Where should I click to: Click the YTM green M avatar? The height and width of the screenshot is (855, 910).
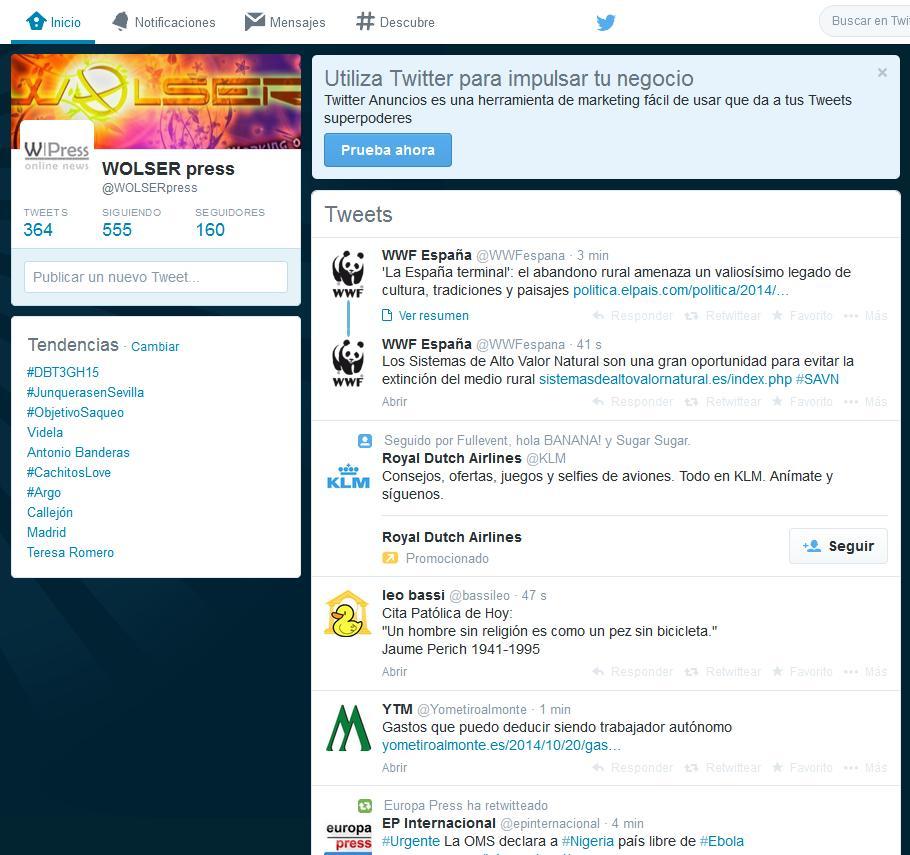point(348,728)
